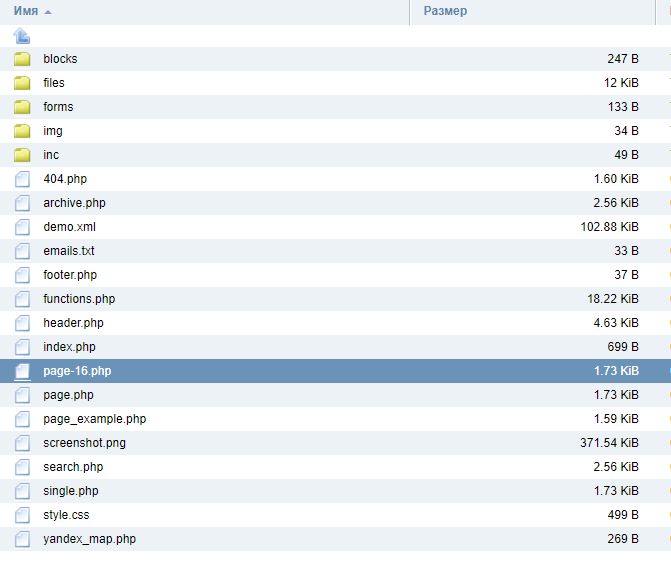Click the 404.php file icon
671x564 pixels.
22,179
